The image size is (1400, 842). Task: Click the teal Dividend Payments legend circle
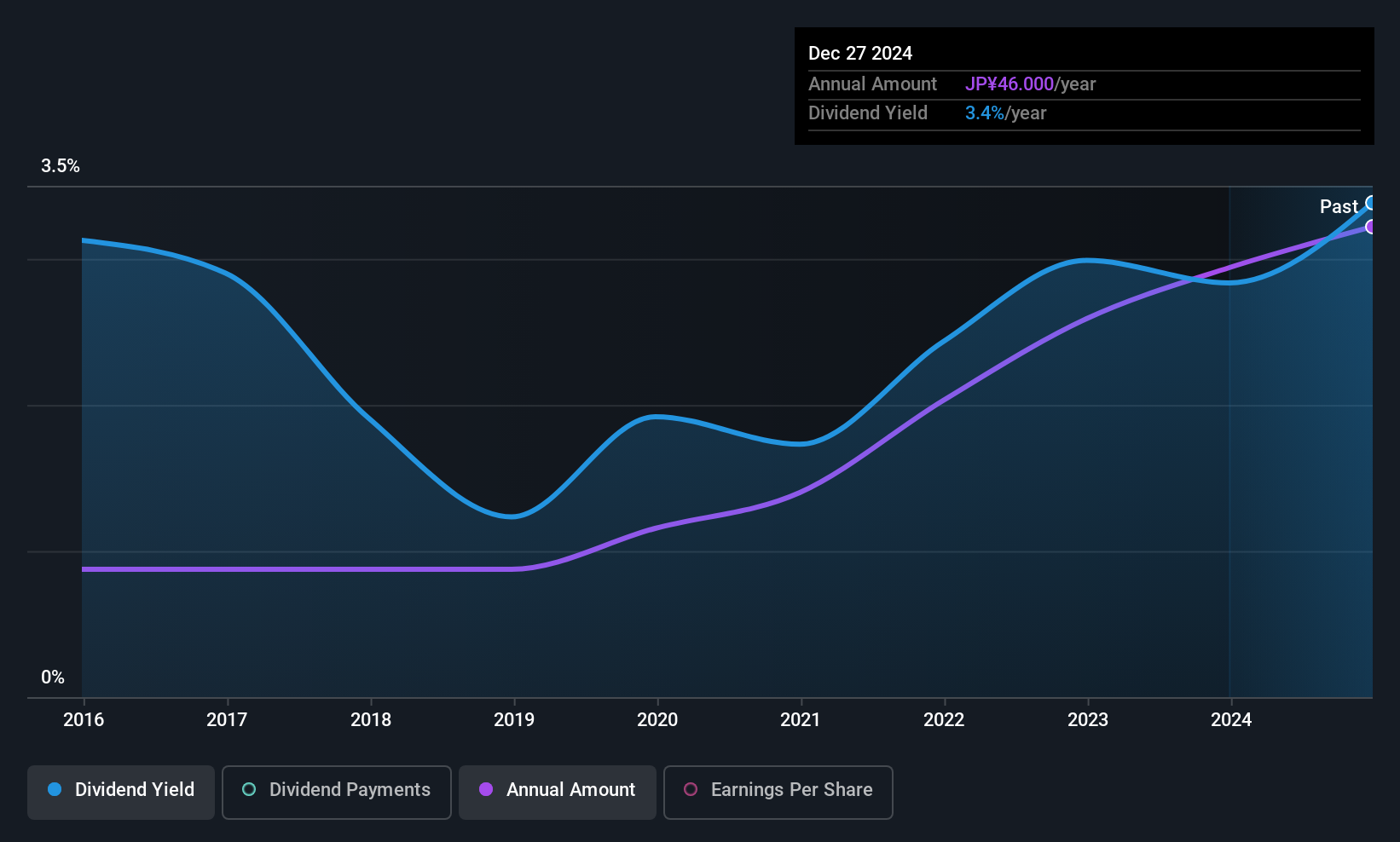tap(248, 790)
